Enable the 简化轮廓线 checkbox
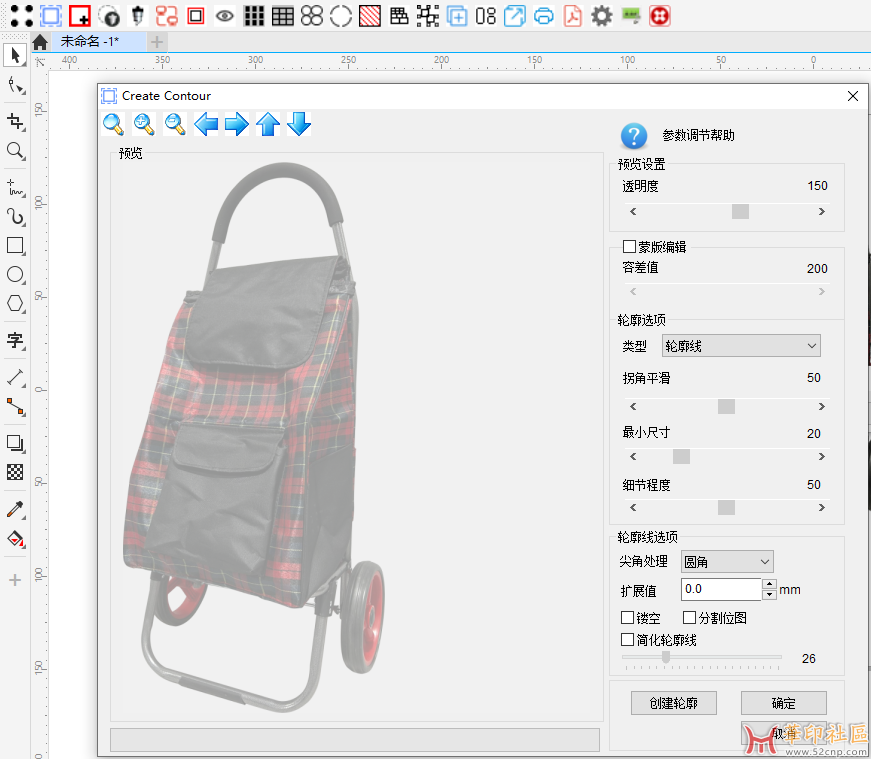The image size is (871, 759). coord(628,640)
